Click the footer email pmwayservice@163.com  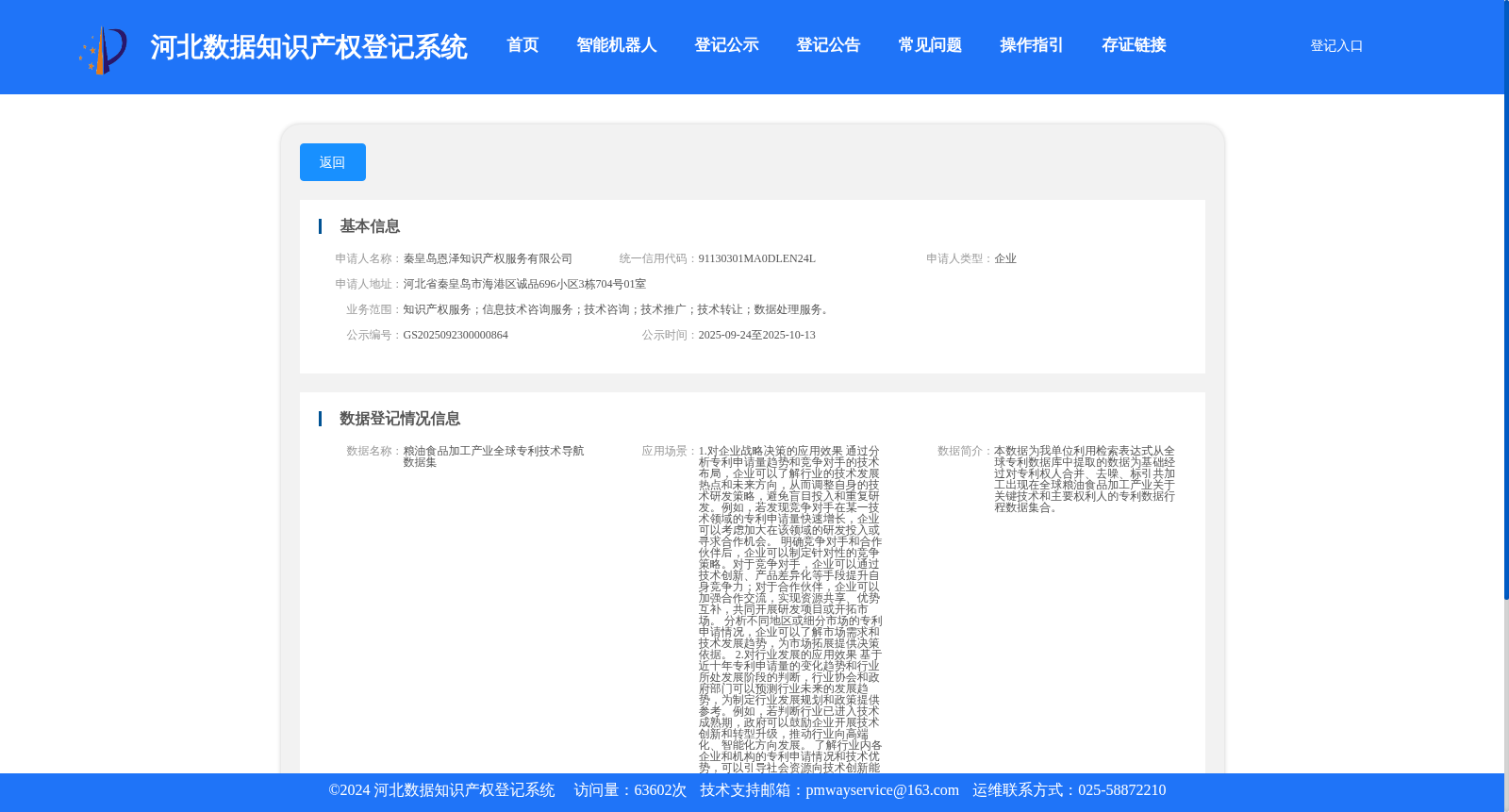click(882, 790)
